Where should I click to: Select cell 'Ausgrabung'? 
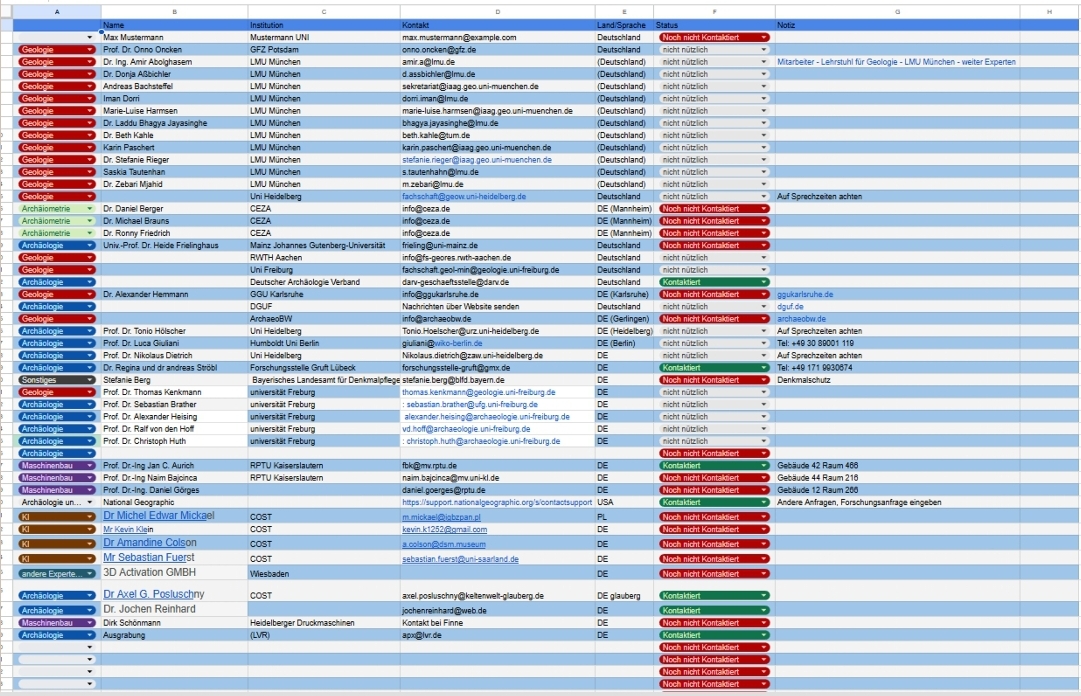(x=174, y=635)
